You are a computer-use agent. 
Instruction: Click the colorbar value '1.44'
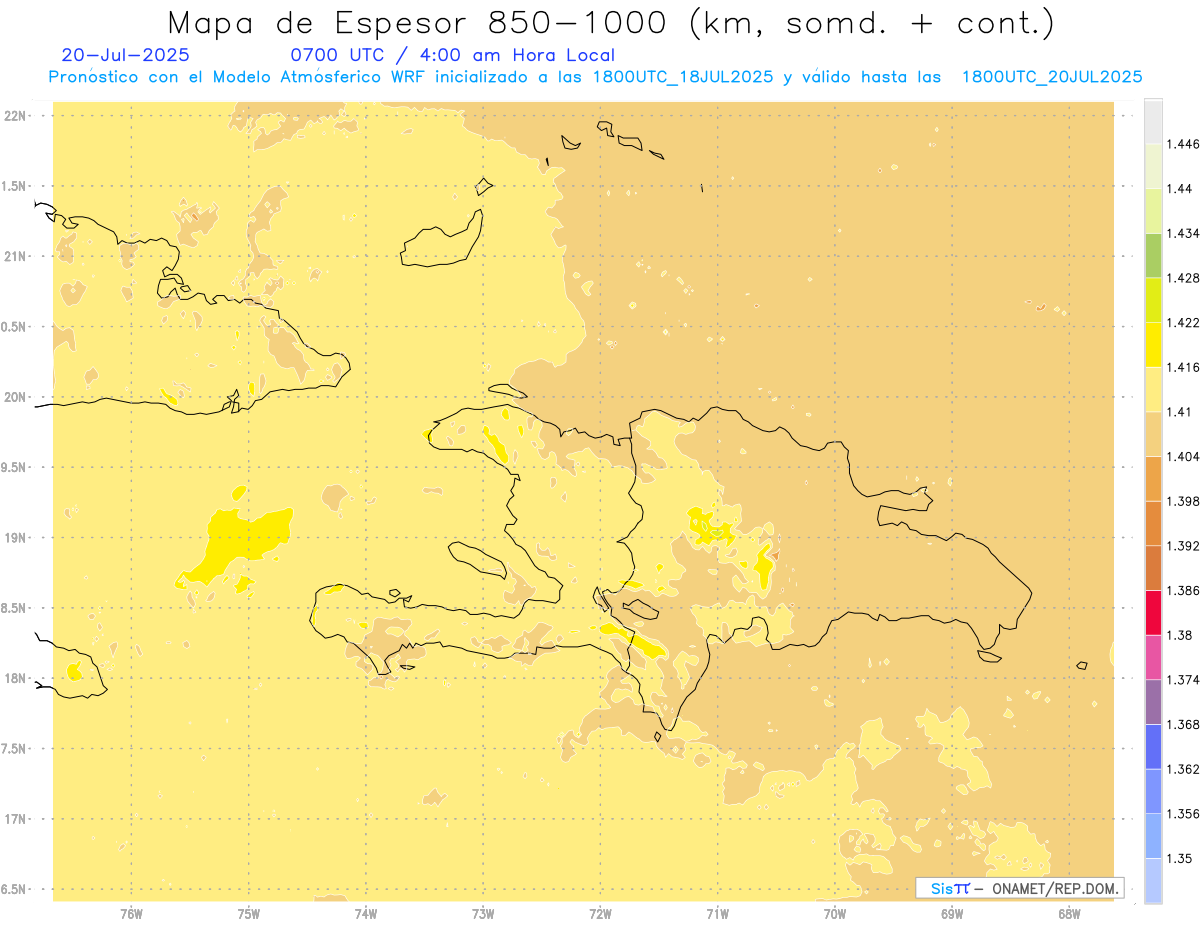point(1180,188)
